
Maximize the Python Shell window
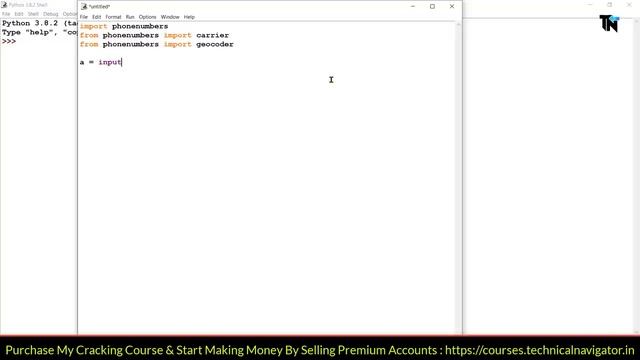(x=609, y=5)
